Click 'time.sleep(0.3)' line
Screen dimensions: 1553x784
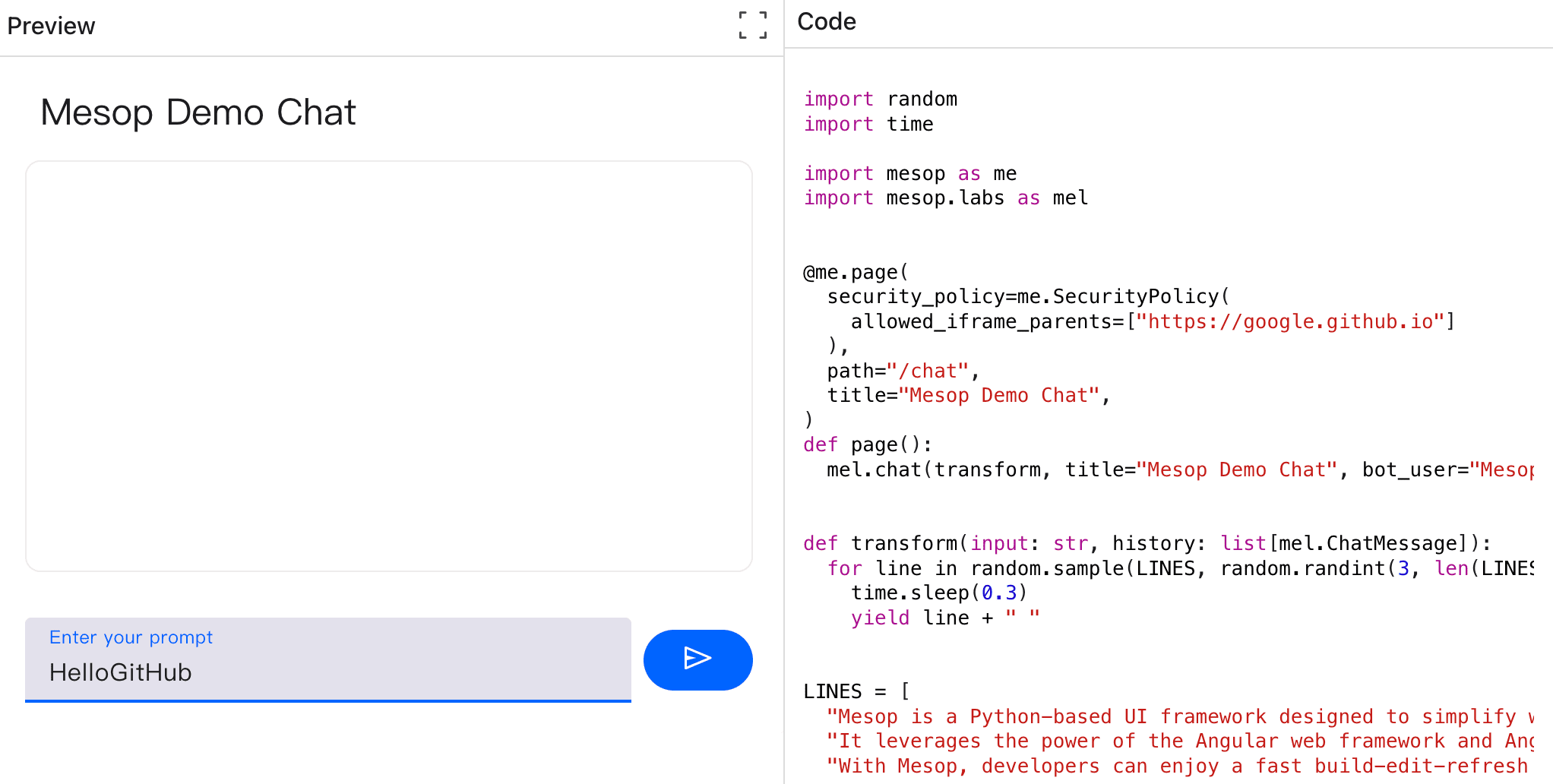click(939, 593)
